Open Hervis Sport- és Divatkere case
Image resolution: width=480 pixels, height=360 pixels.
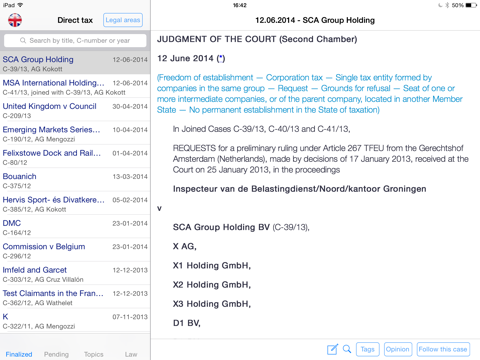[x=75, y=203]
